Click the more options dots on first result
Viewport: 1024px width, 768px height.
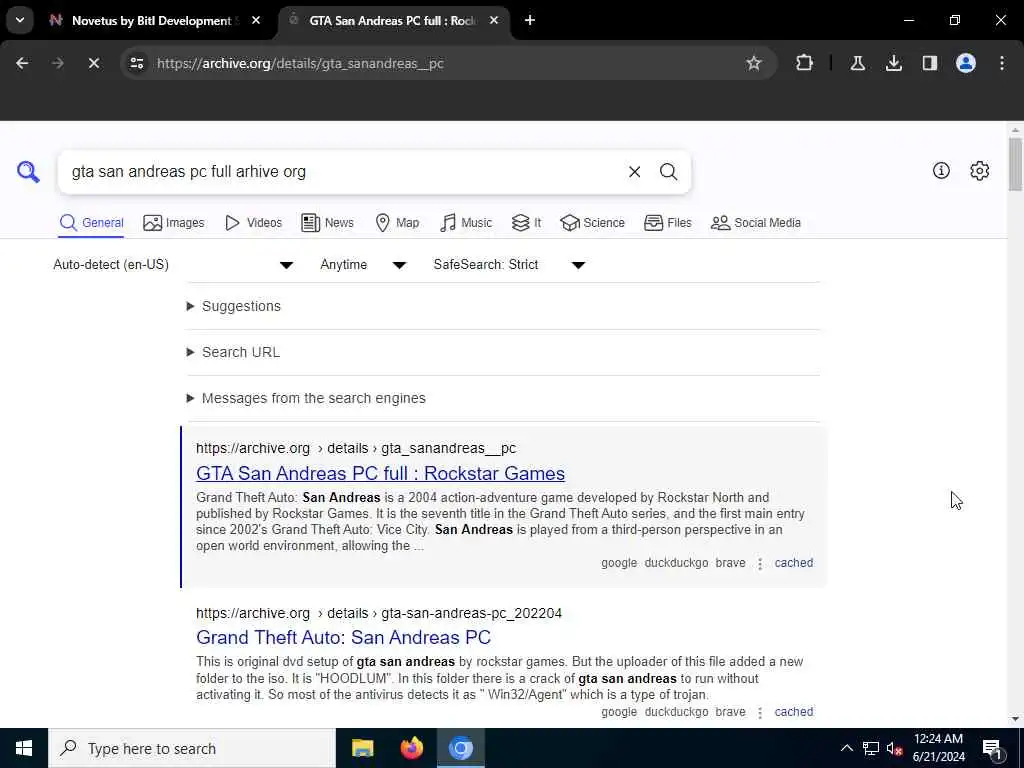pyautogui.click(x=760, y=564)
